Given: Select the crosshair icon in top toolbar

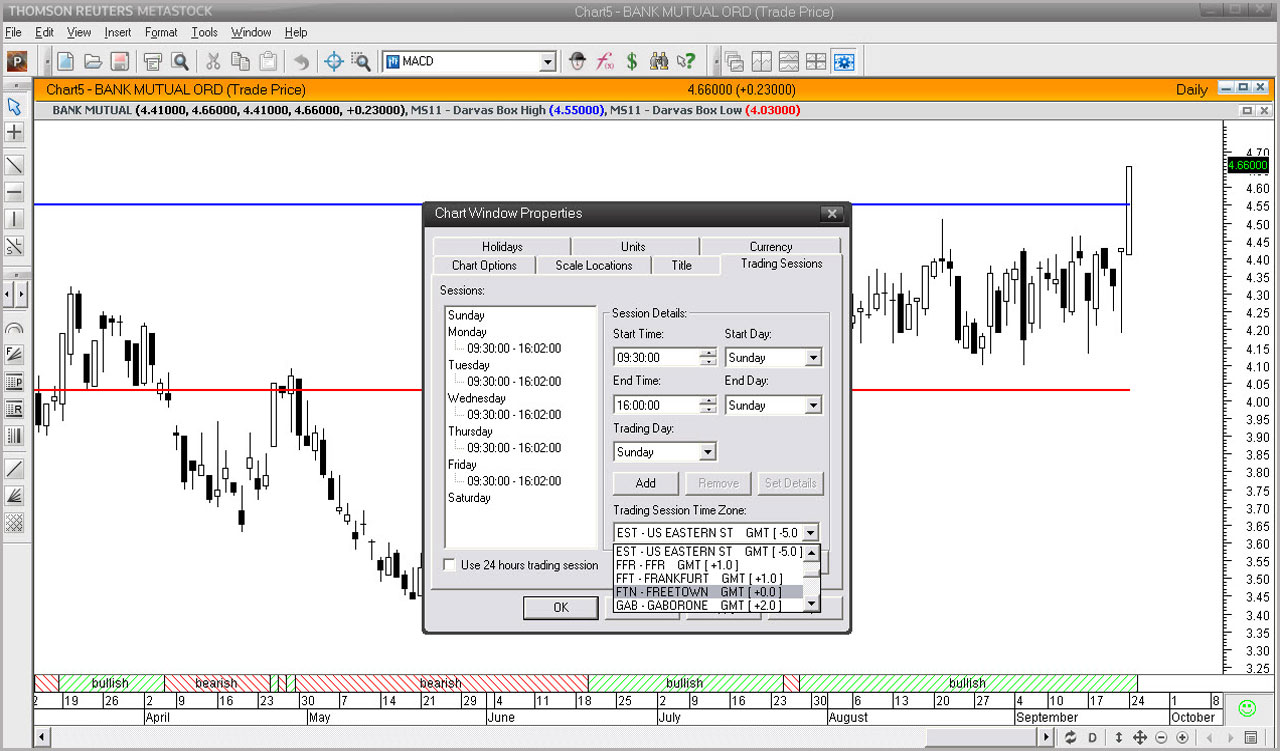Looking at the screenshot, I should (x=334, y=62).
